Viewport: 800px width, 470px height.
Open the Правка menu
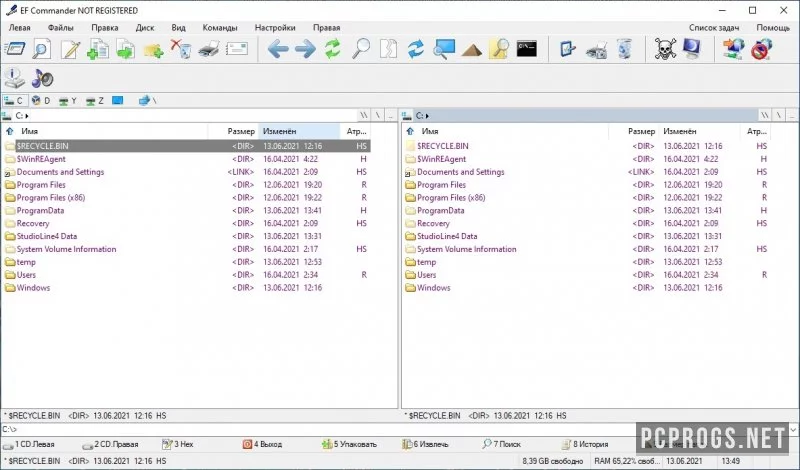[105, 28]
